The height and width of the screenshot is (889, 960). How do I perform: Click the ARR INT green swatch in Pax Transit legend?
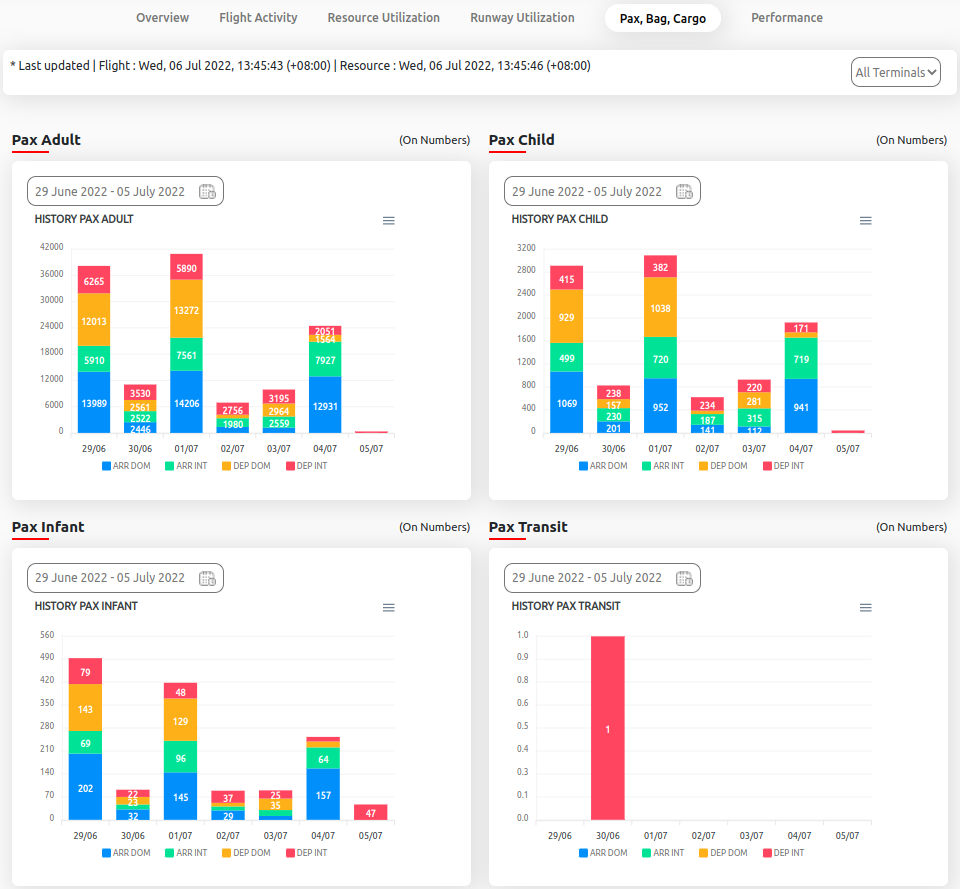point(646,853)
